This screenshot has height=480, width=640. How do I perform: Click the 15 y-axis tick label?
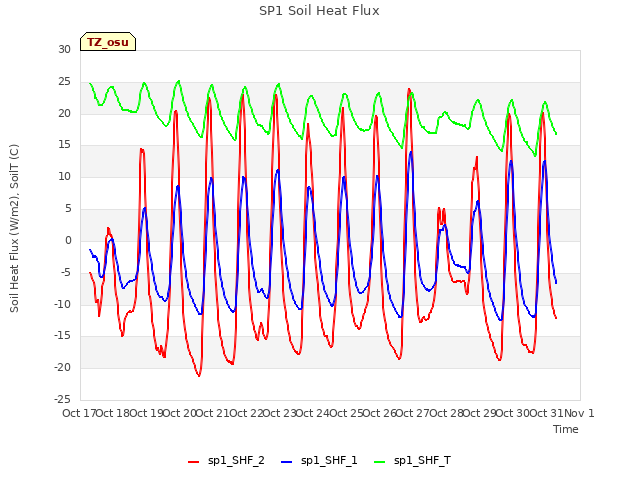(x=64, y=145)
